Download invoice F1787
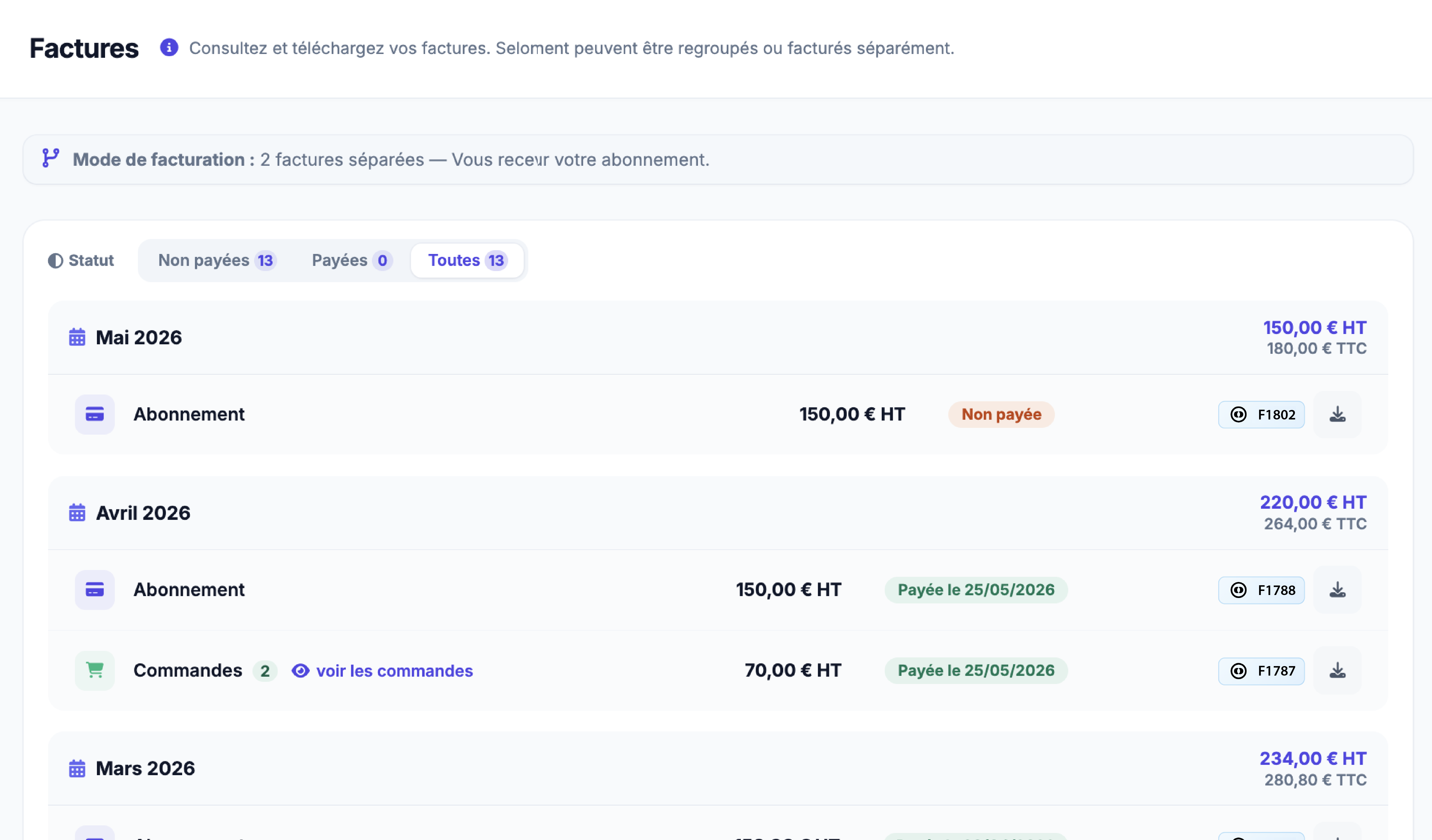This screenshot has height=840, width=1432. (1338, 671)
